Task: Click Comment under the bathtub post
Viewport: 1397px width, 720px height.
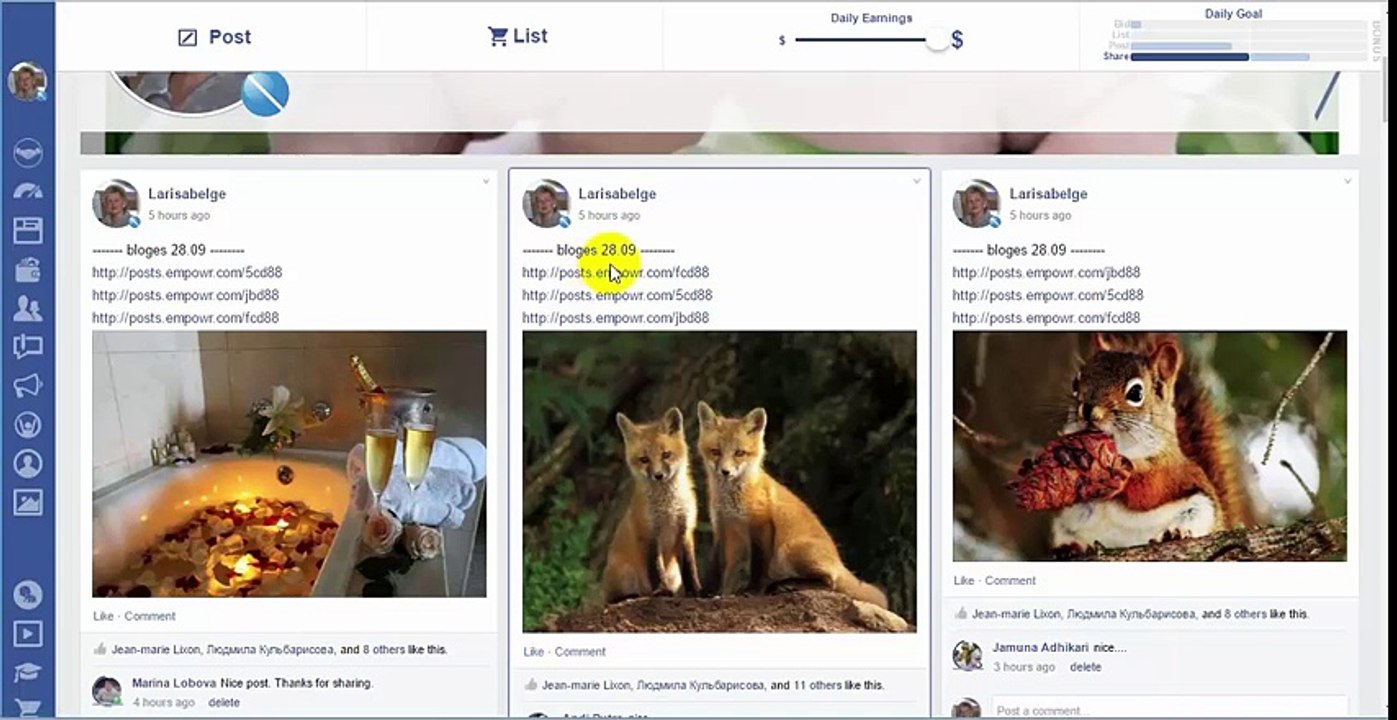Action: (150, 616)
